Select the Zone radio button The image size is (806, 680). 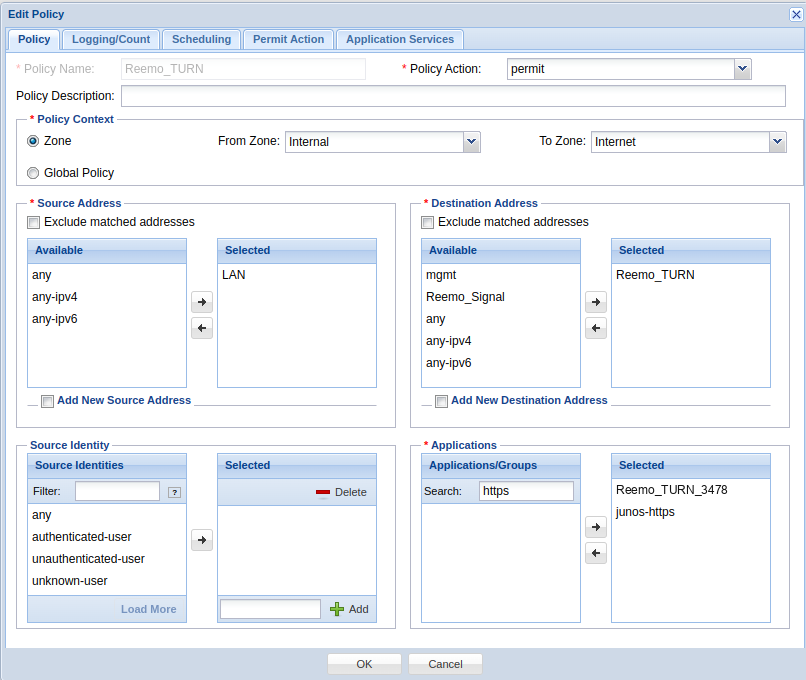(33, 141)
